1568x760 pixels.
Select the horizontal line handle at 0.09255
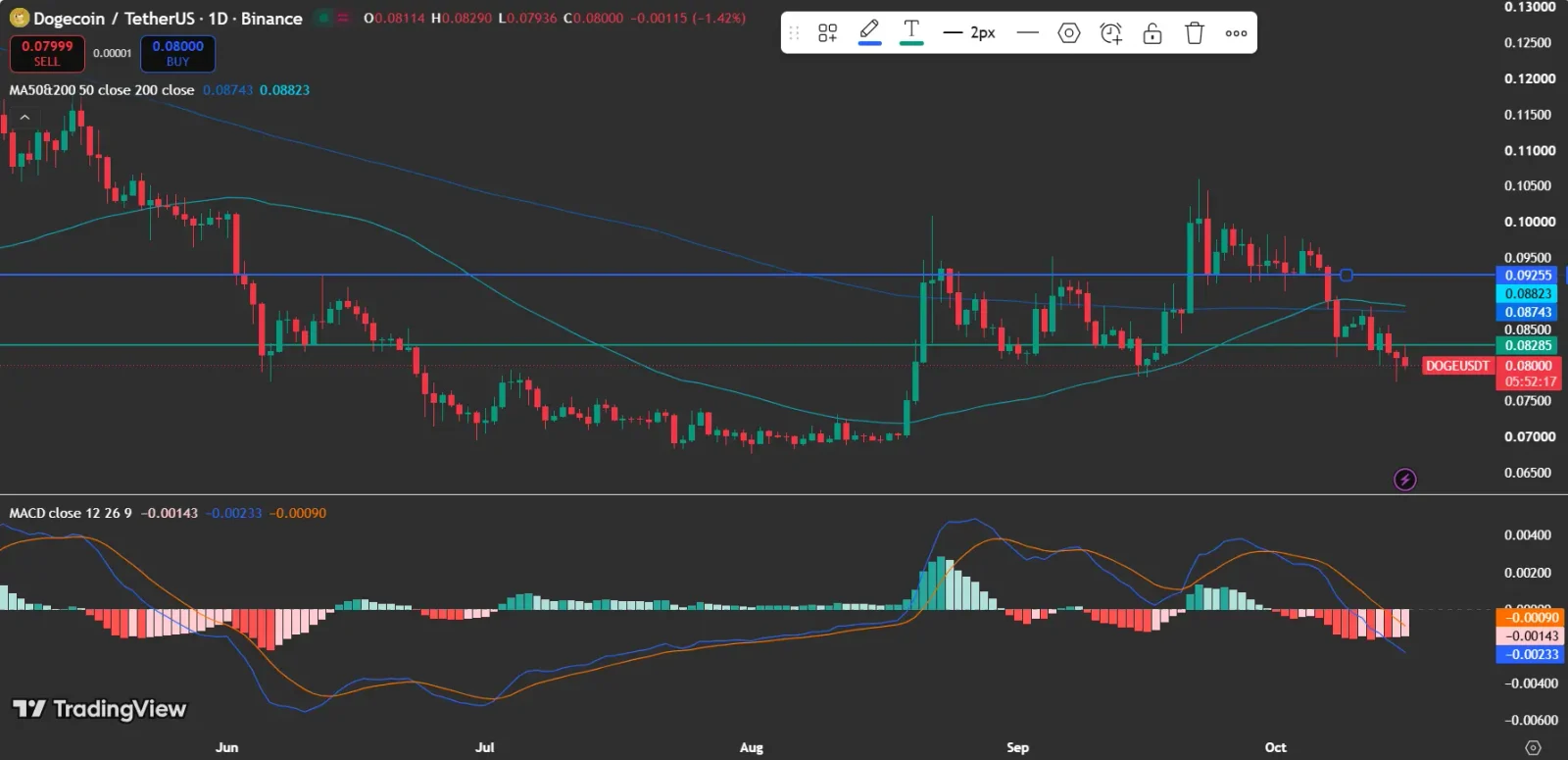coord(1347,275)
